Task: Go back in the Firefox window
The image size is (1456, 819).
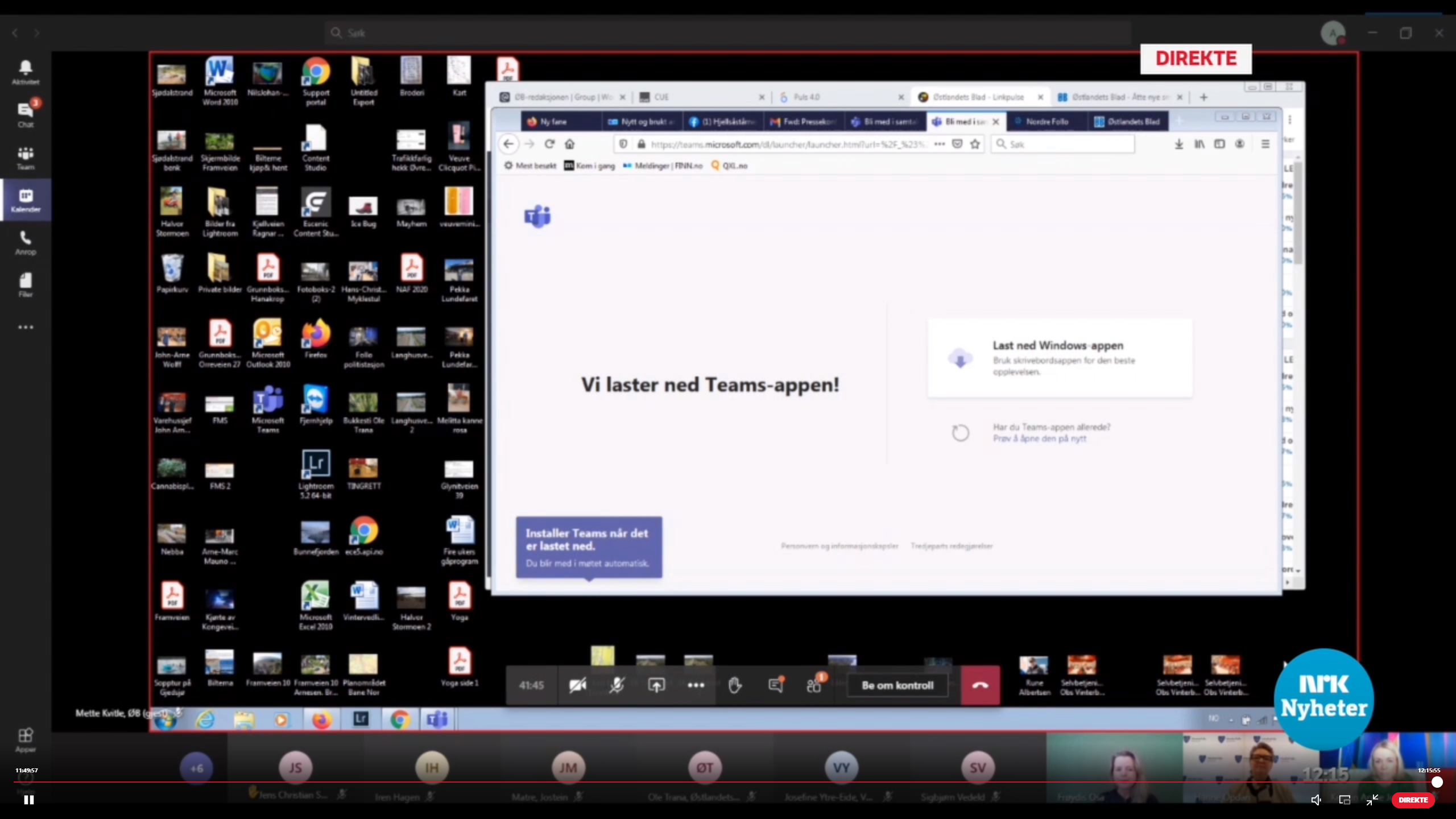Action: [508, 144]
